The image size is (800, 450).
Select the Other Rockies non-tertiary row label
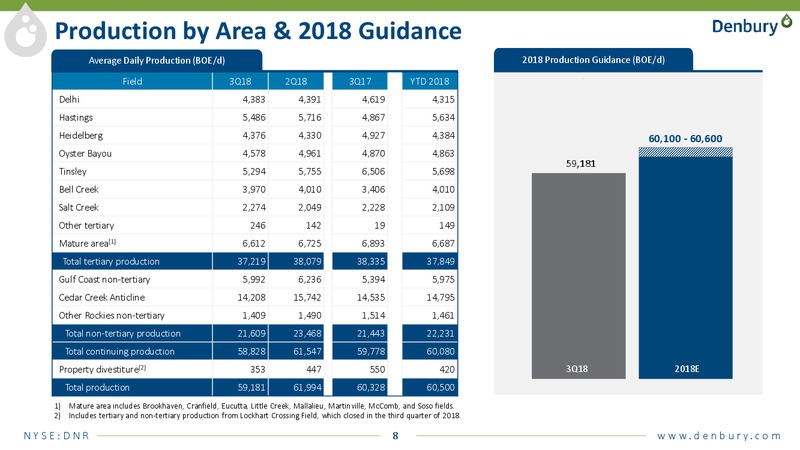coord(111,315)
